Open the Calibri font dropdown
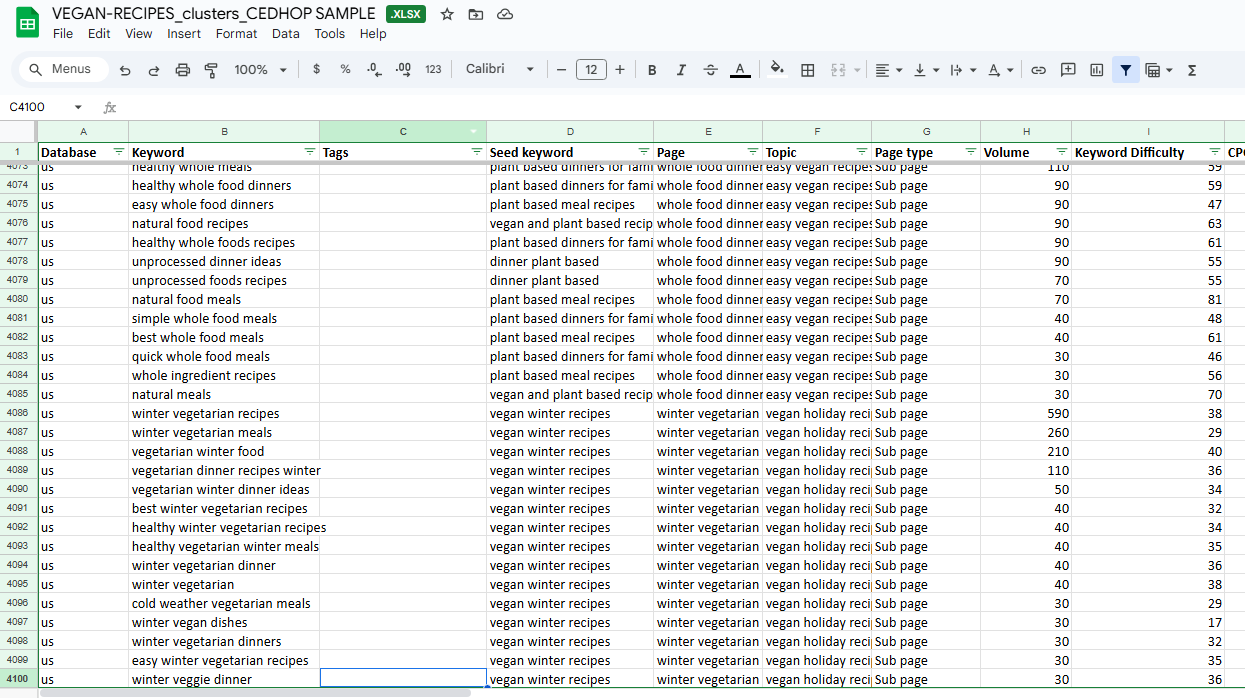The height and width of the screenshot is (698, 1245). (x=500, y=70)
